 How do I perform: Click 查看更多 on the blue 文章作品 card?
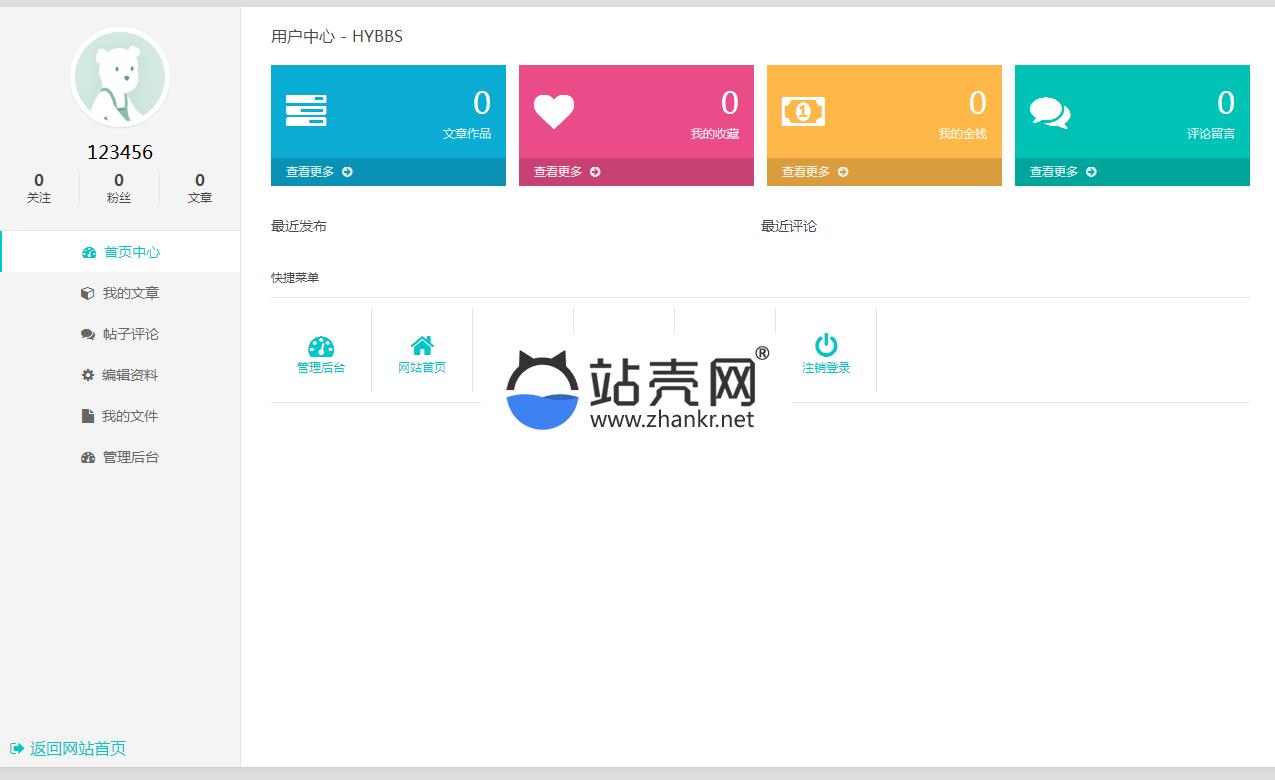pos(319,172)
